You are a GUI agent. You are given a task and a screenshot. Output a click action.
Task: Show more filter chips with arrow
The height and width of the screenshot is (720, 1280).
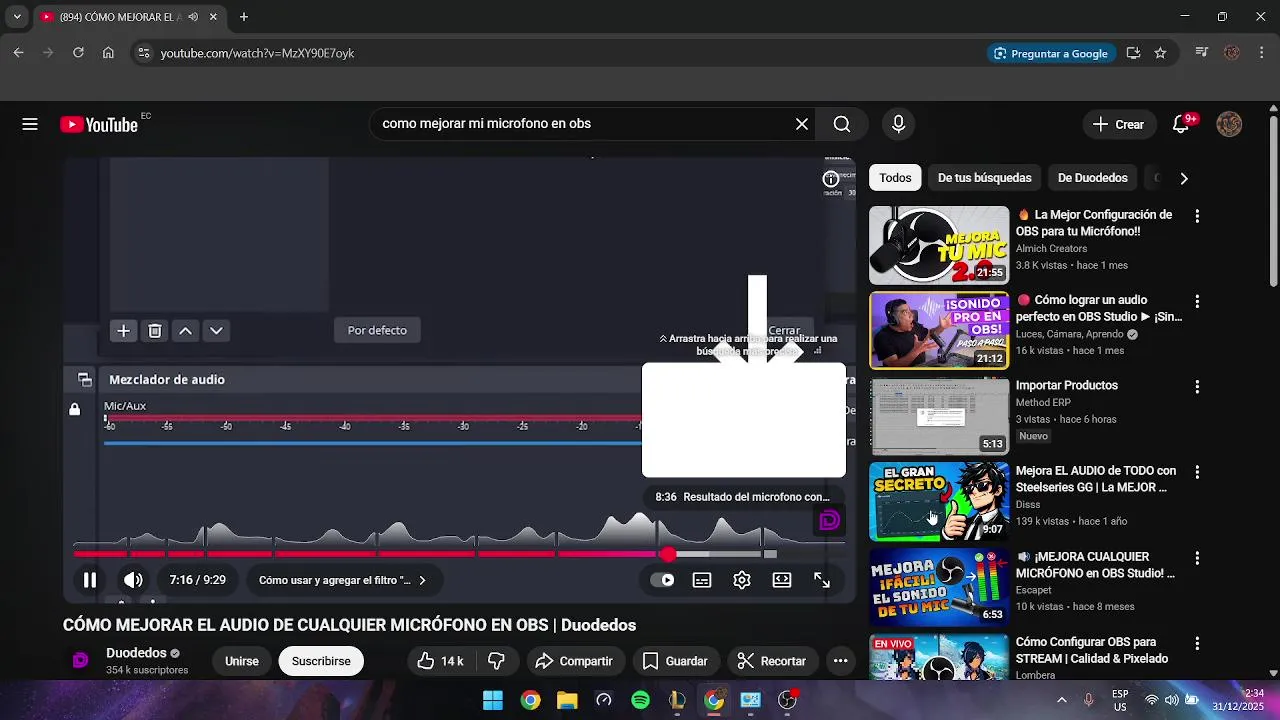1184,178
